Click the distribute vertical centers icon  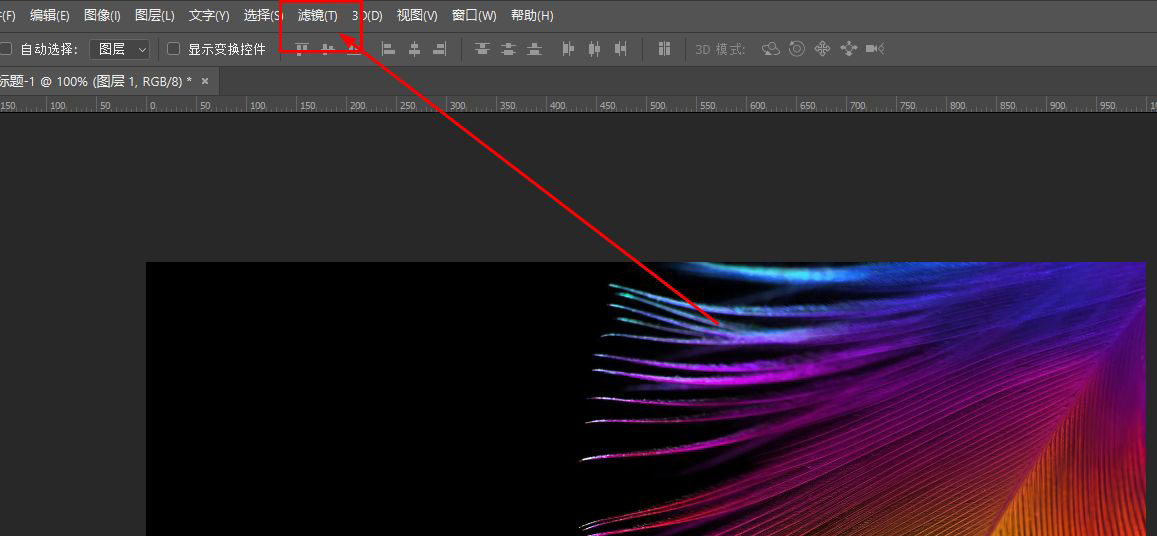click(508, 49)
